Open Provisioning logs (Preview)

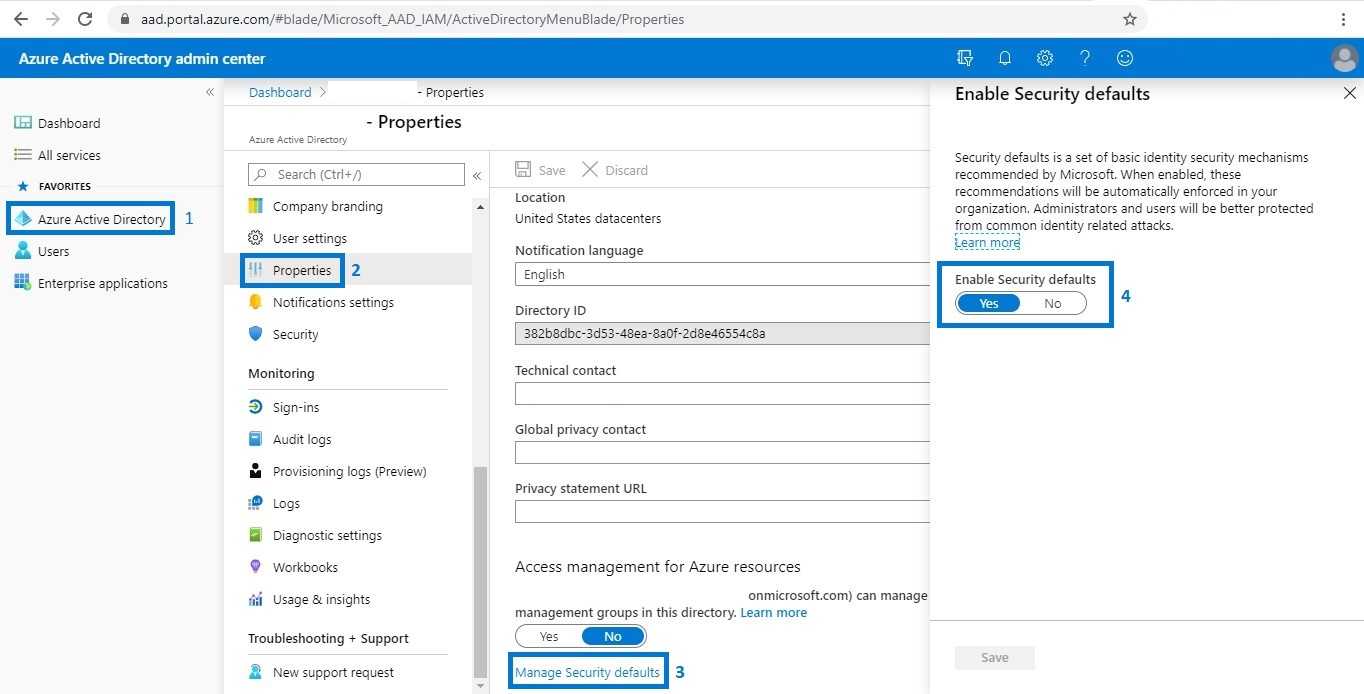[x=350, y=471]
